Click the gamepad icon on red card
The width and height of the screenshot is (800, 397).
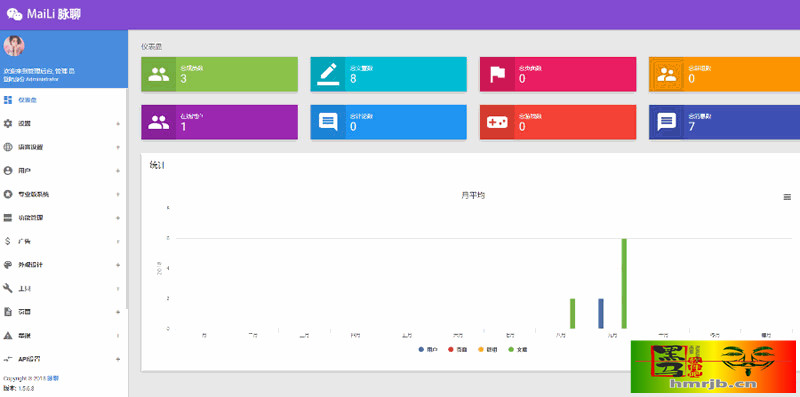497,122
